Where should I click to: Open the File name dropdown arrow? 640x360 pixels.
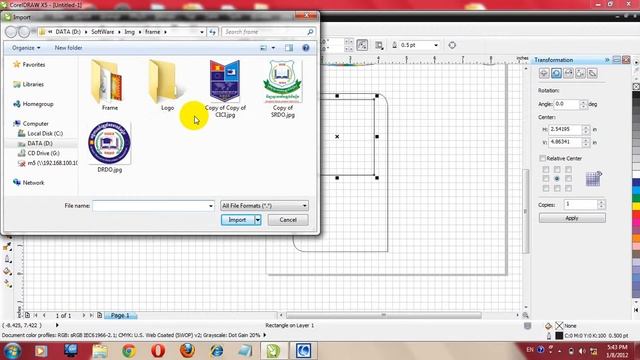(x=211, y=206)
